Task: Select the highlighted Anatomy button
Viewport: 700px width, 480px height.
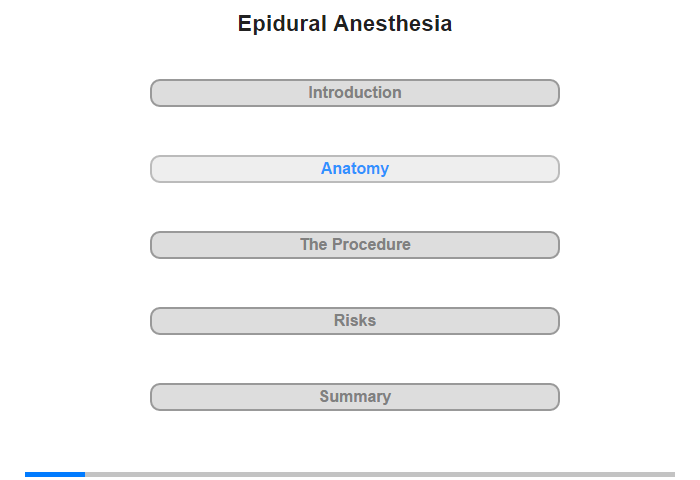Action: [354, 169]
